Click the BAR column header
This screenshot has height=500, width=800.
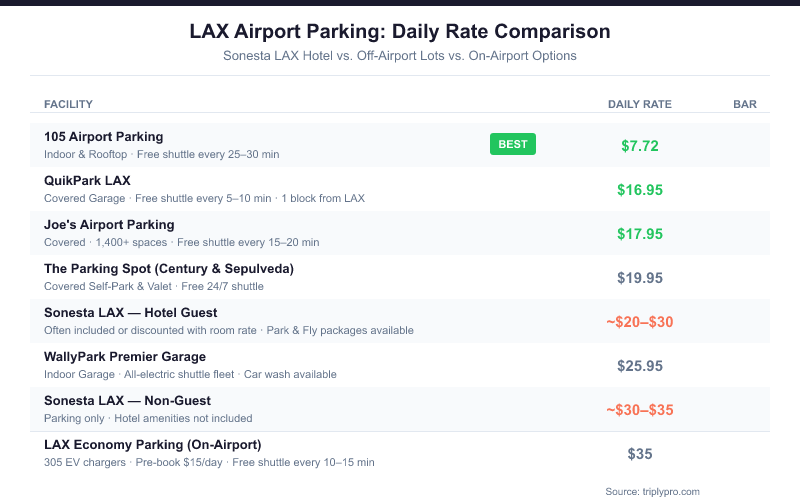pyautogui.click(x=745, y=104)
